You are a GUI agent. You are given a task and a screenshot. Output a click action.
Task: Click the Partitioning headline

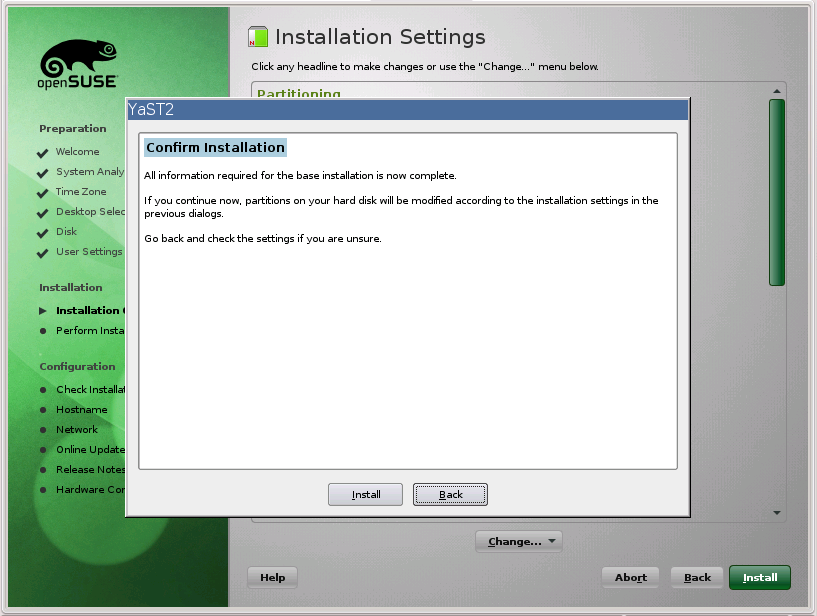[x=299, y=93]
